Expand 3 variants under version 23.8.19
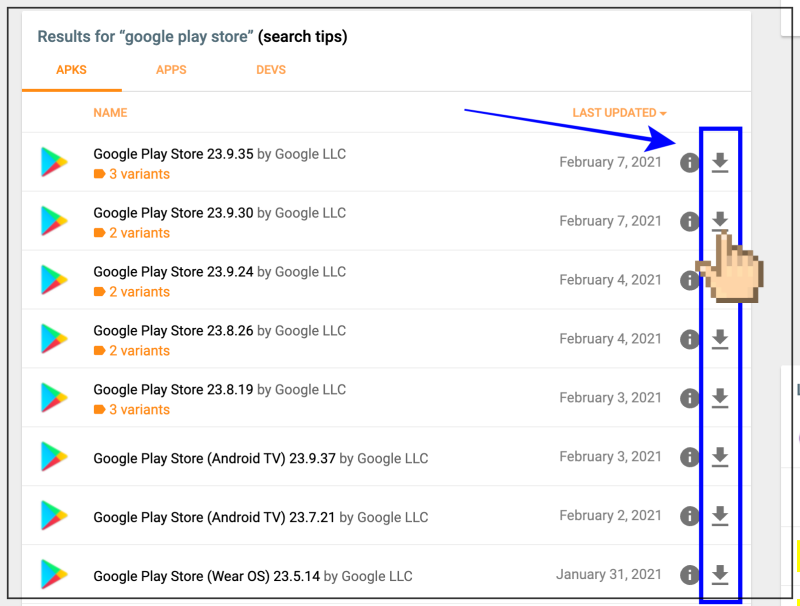800x606 pixels. (132, 410)
